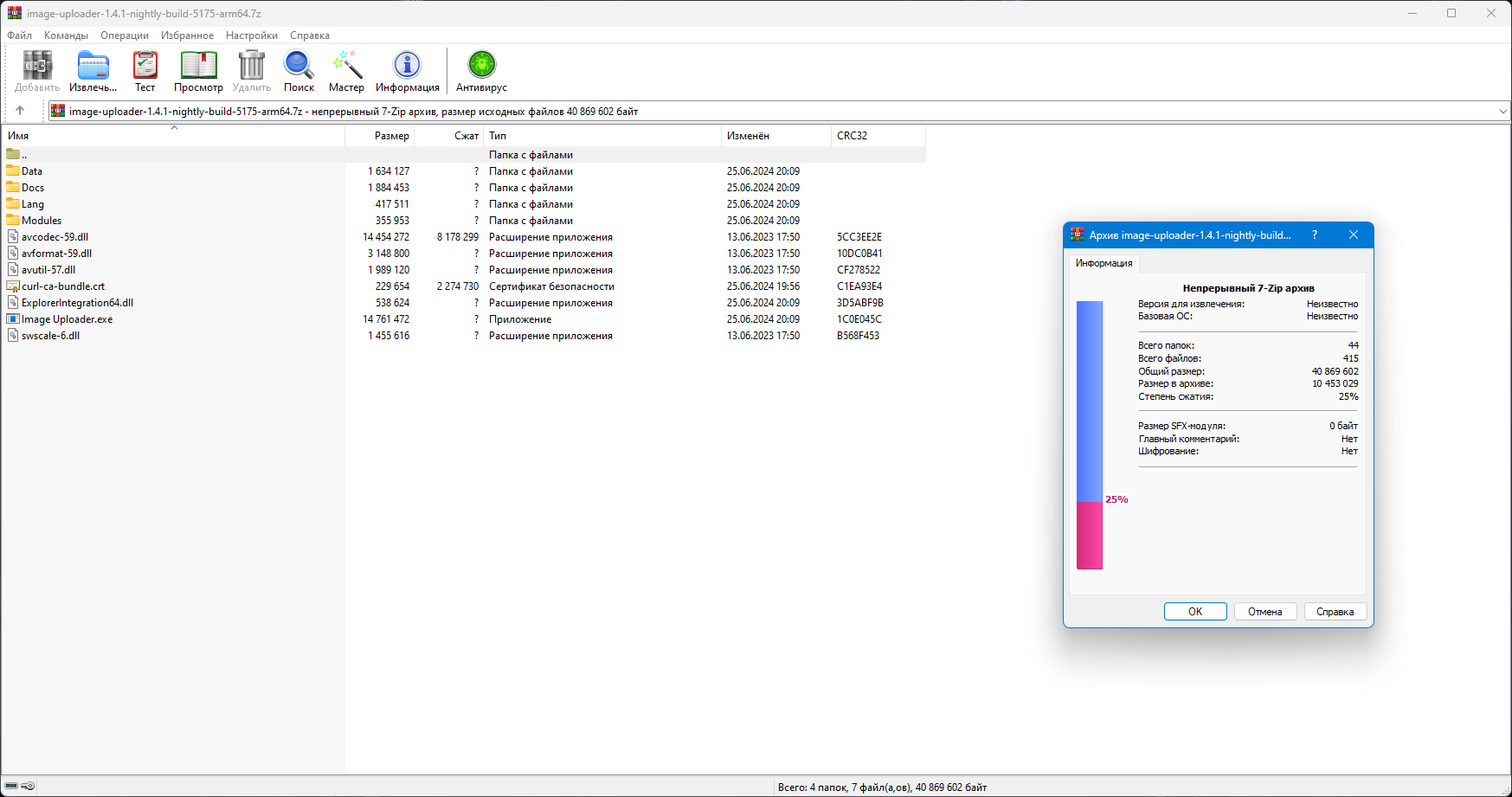Click packed size '8 178 299'
The width and height of the screenshot is (1512, 797).
point(458,236)
